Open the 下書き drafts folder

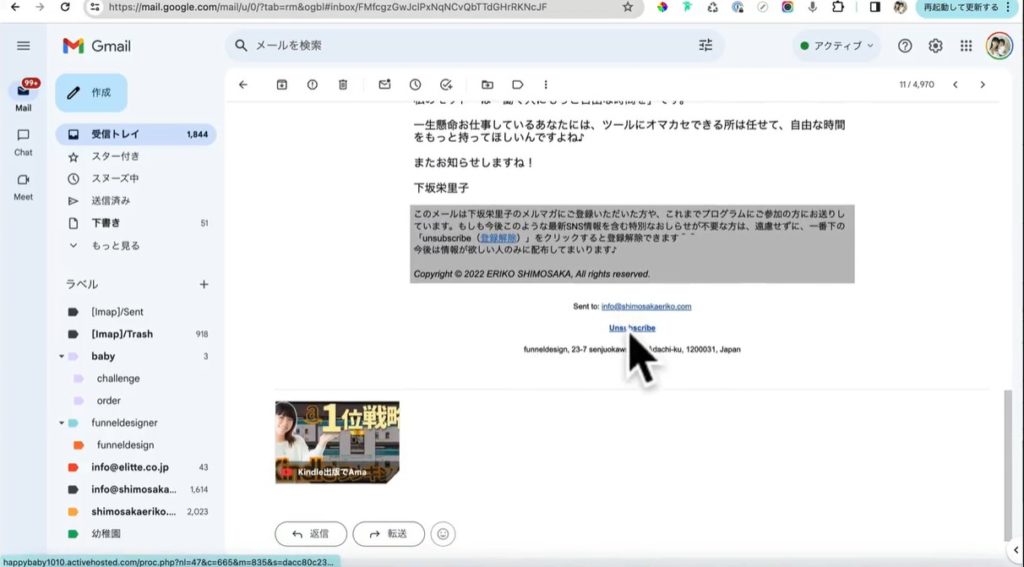pos(106,223)
